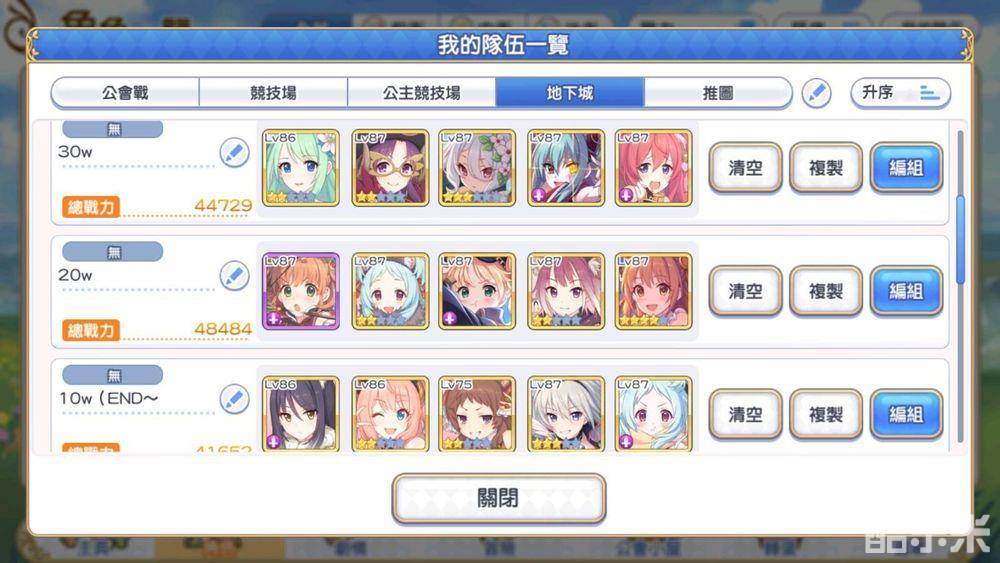This screenshot has width=1000, height=563.
Task: Click the pencil edit icon beside the tab bar
Action: [816, 94]
